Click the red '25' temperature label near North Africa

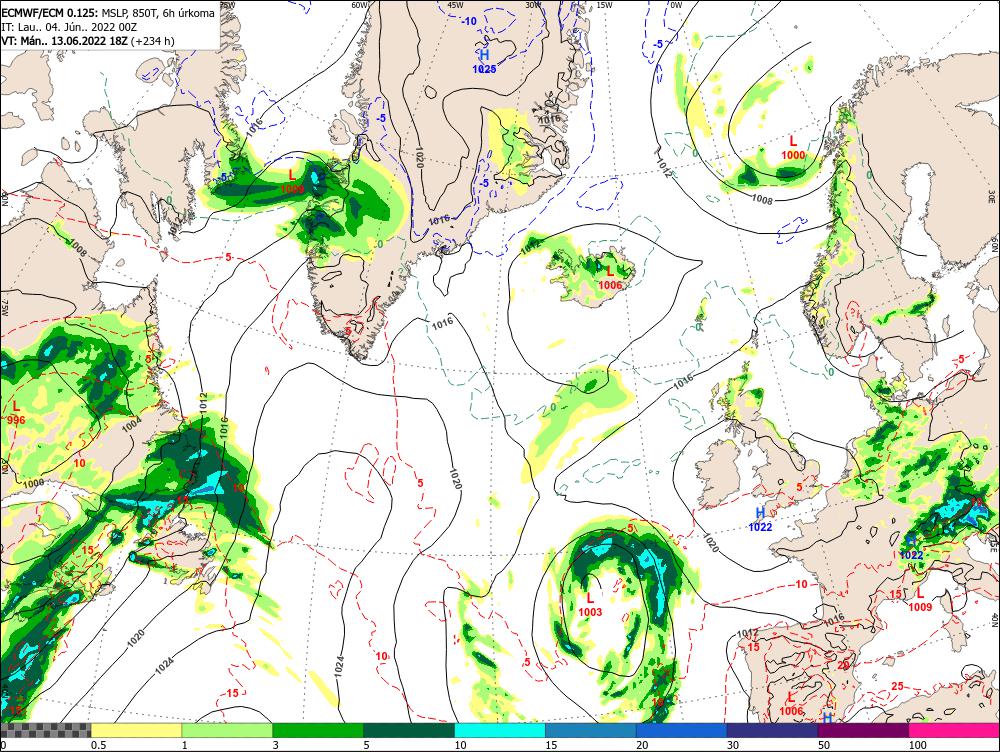897,686
